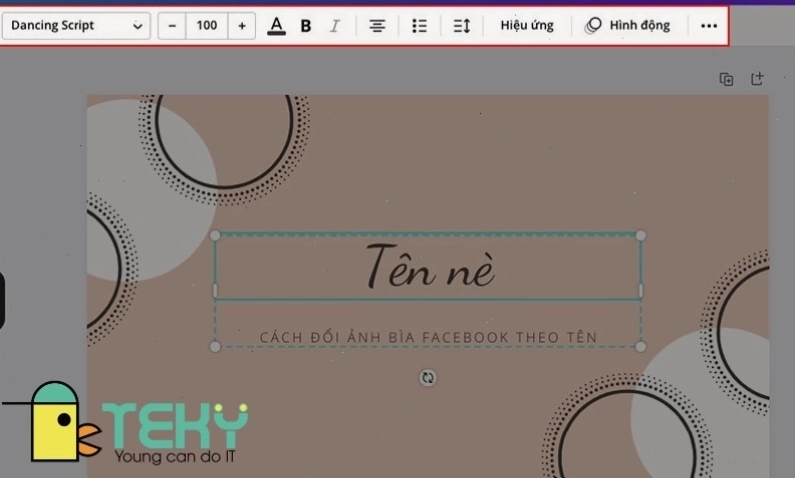Open the text color picker

[x=276, y=25]
